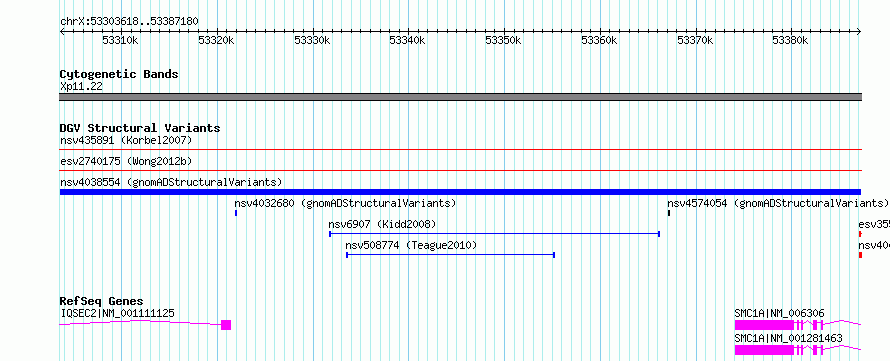Click the RefSeq Genes track title
The width and height of the screenshot is (890, 361).
pos(101,301)
